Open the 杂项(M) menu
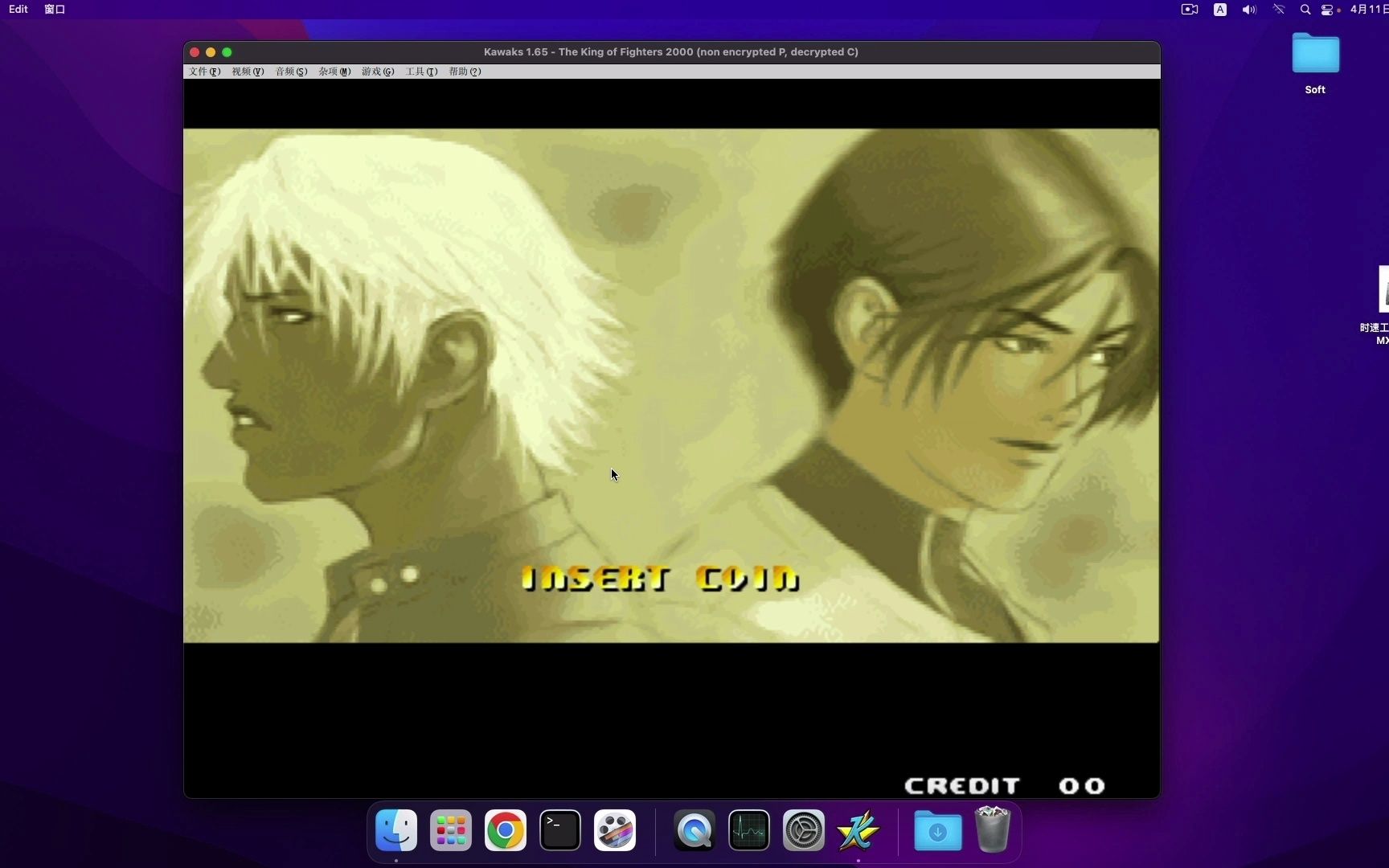 pyautogui.click(x=334, y=72)
